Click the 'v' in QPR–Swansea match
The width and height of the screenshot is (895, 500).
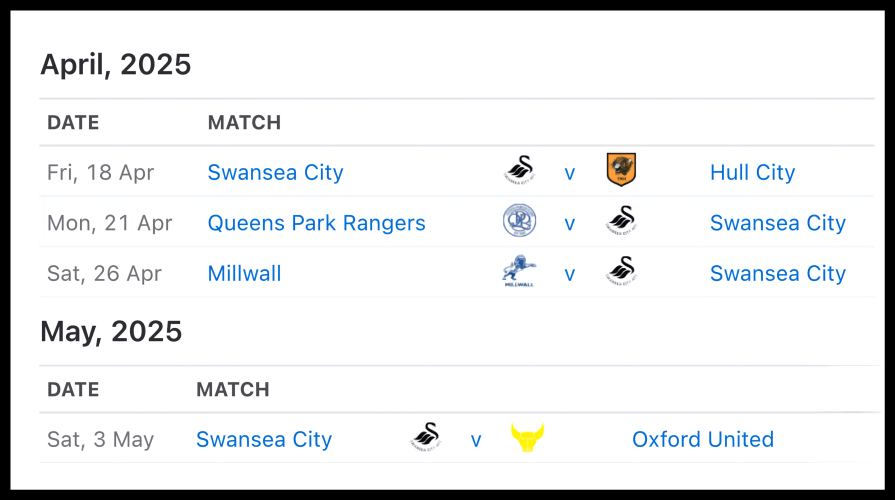[x=570, y=224]
